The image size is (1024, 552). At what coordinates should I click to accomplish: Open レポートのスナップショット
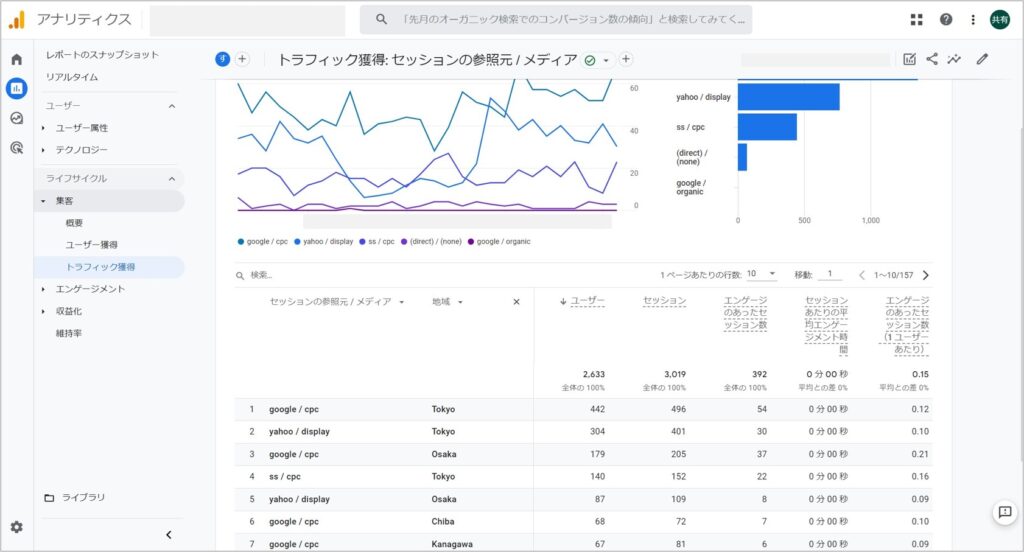[102, 55]
